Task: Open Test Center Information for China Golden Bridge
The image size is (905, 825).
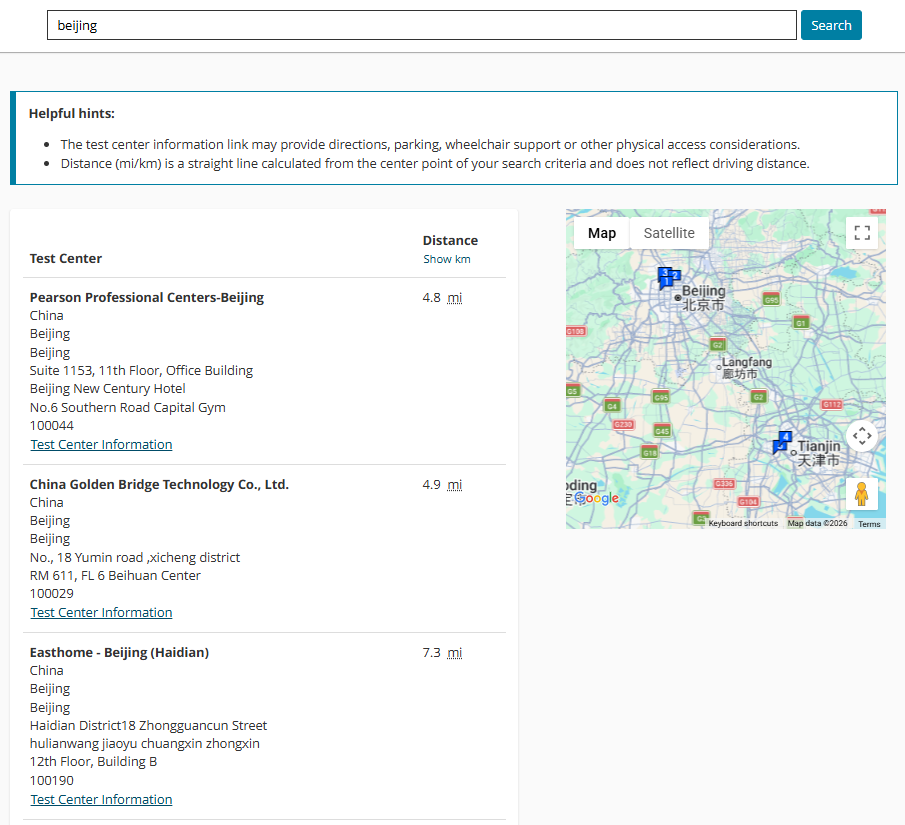Action: tap(101, 613)
